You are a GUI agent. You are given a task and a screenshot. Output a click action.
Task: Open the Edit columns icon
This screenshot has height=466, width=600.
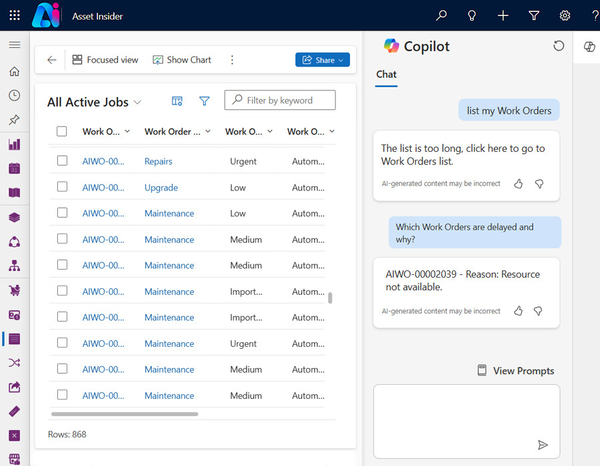click(x=177, y=101)
